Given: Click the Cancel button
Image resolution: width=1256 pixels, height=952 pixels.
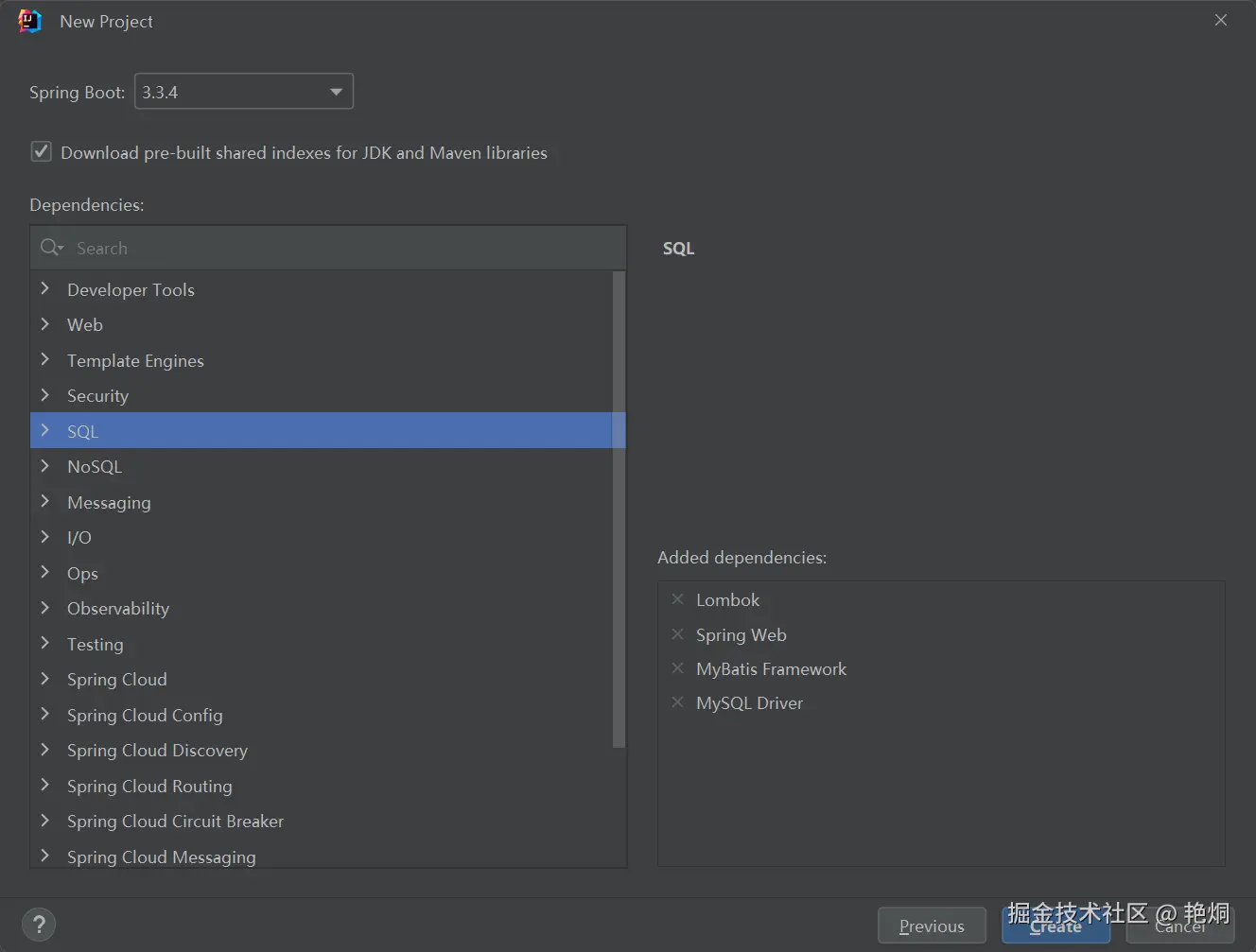Looking at the screenshot, I should tap(1180, 926).
